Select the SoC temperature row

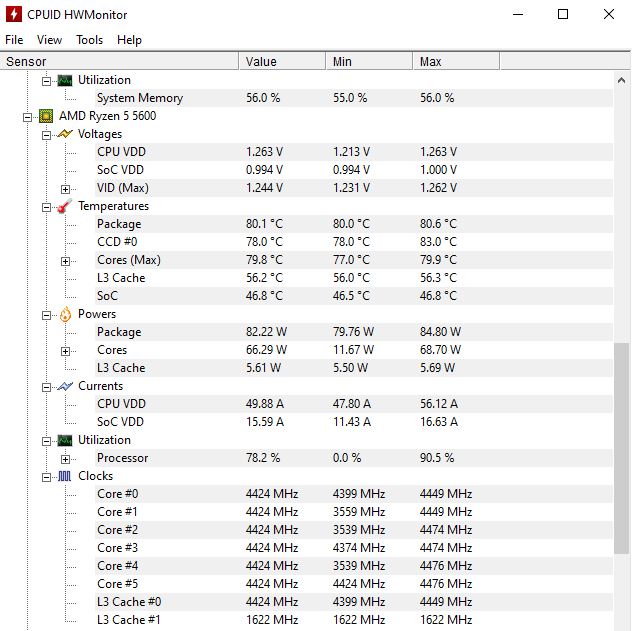354,296
